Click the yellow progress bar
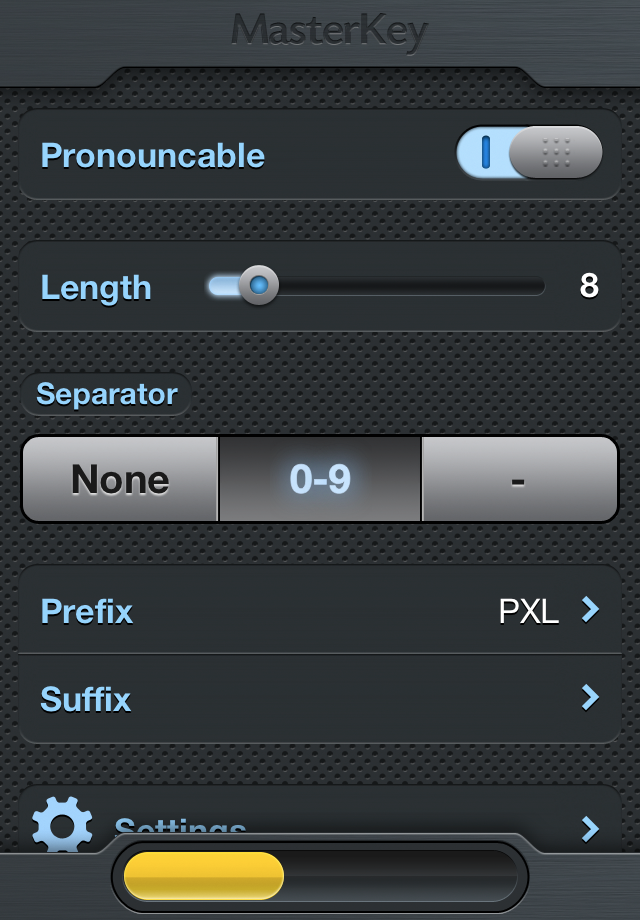The image size is (640, 920). 204,876
